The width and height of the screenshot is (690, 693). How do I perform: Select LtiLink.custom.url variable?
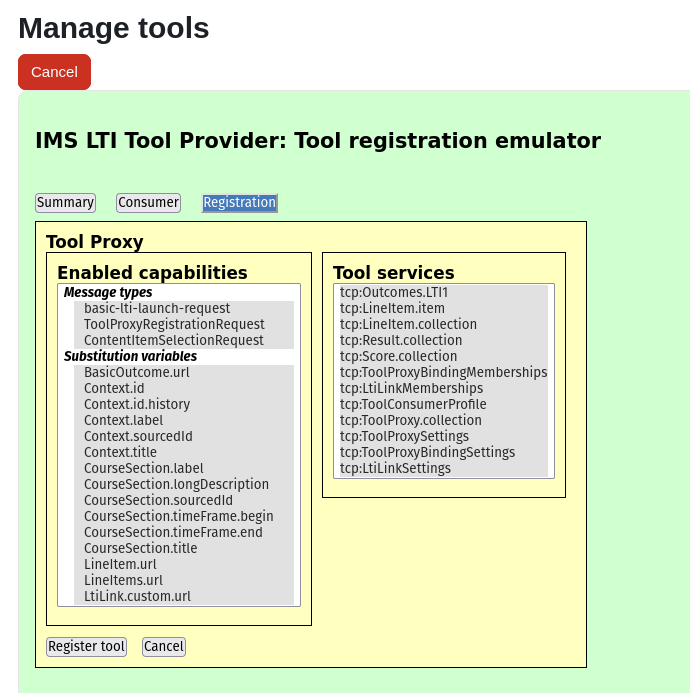[184, 596]
